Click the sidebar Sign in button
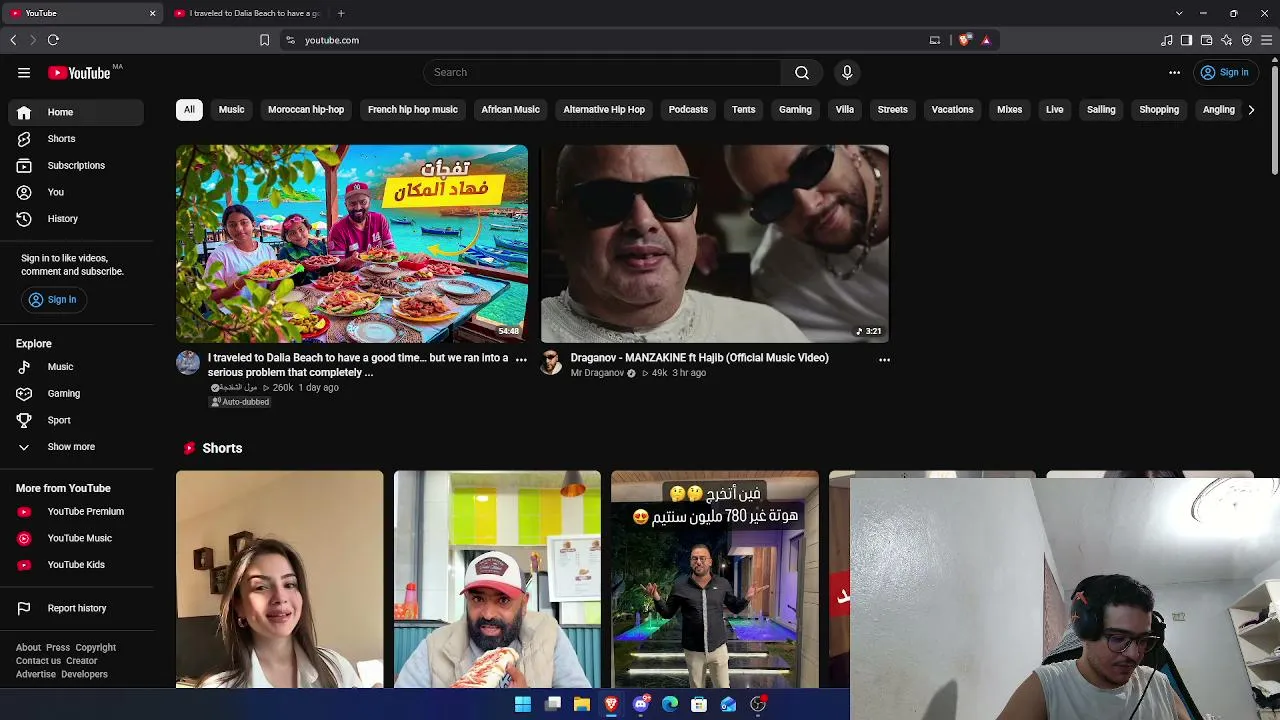The height and width of the screenshot is (720, 1280). tap(53, 299)
